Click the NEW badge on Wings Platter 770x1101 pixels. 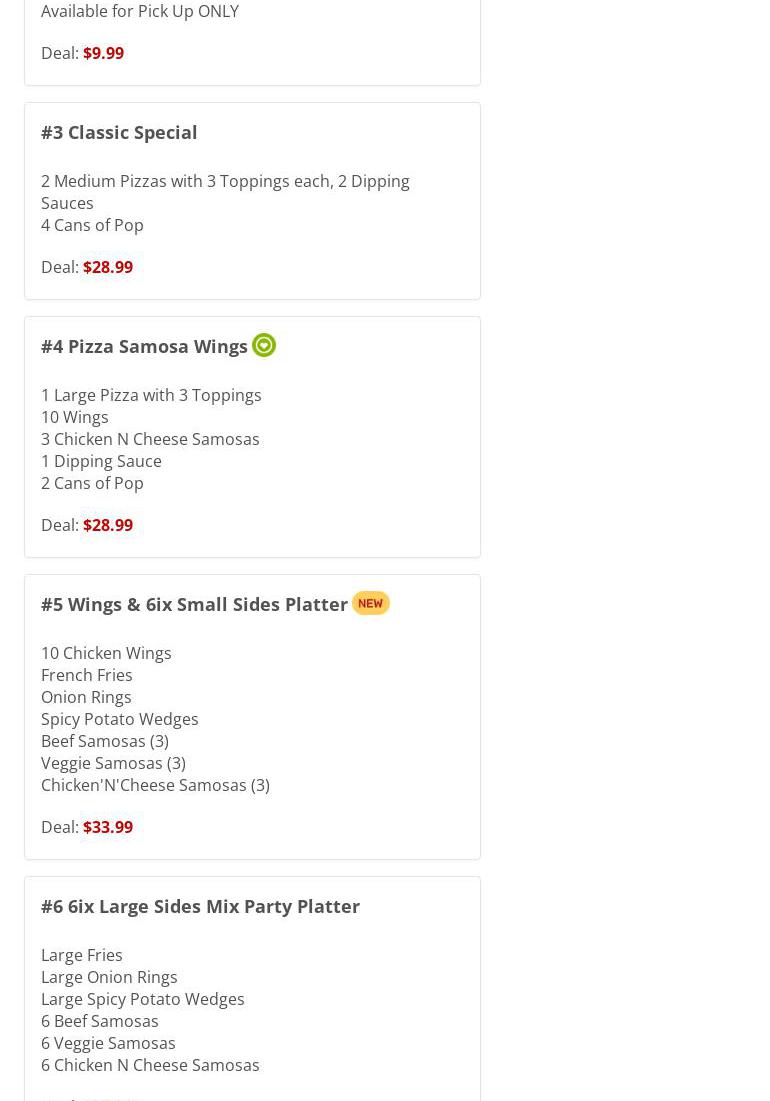371,603
